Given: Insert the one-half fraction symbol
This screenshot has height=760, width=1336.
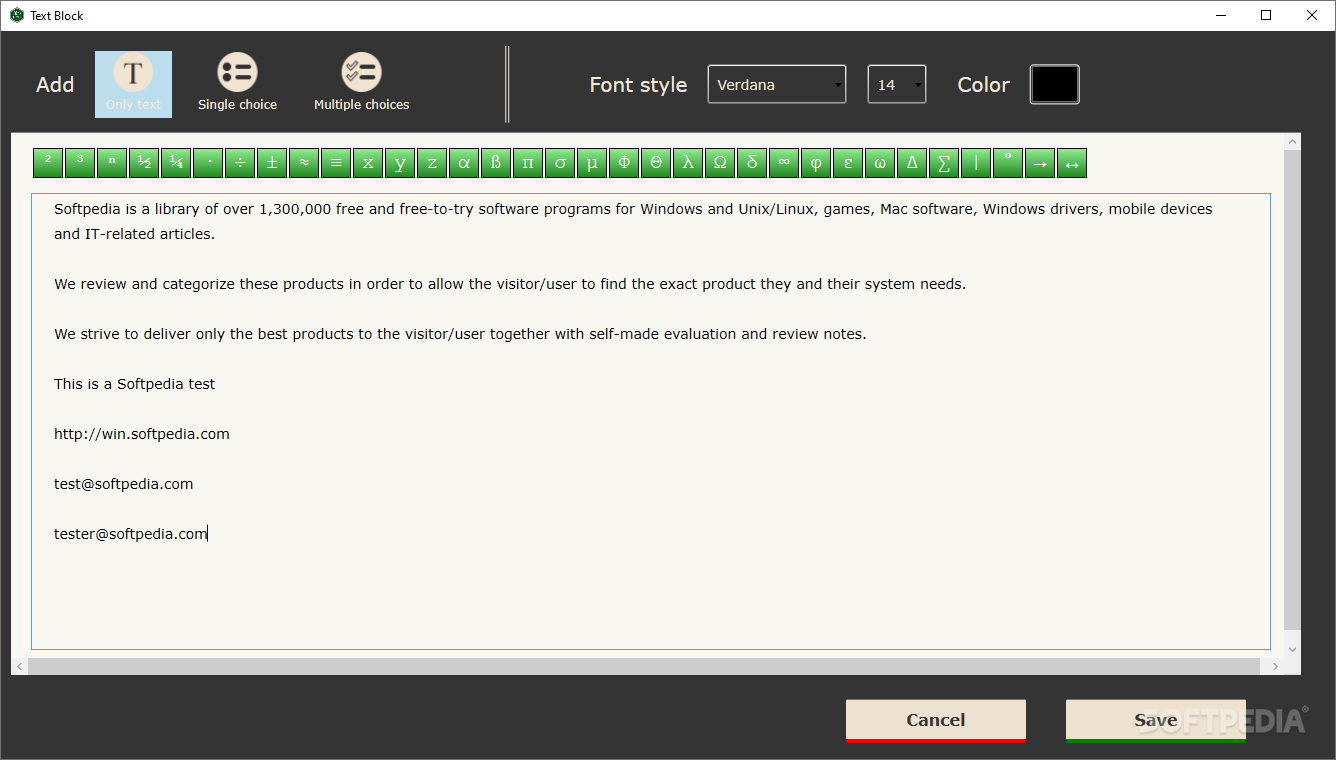Looking at the screenshot, I should pos(144,163).
